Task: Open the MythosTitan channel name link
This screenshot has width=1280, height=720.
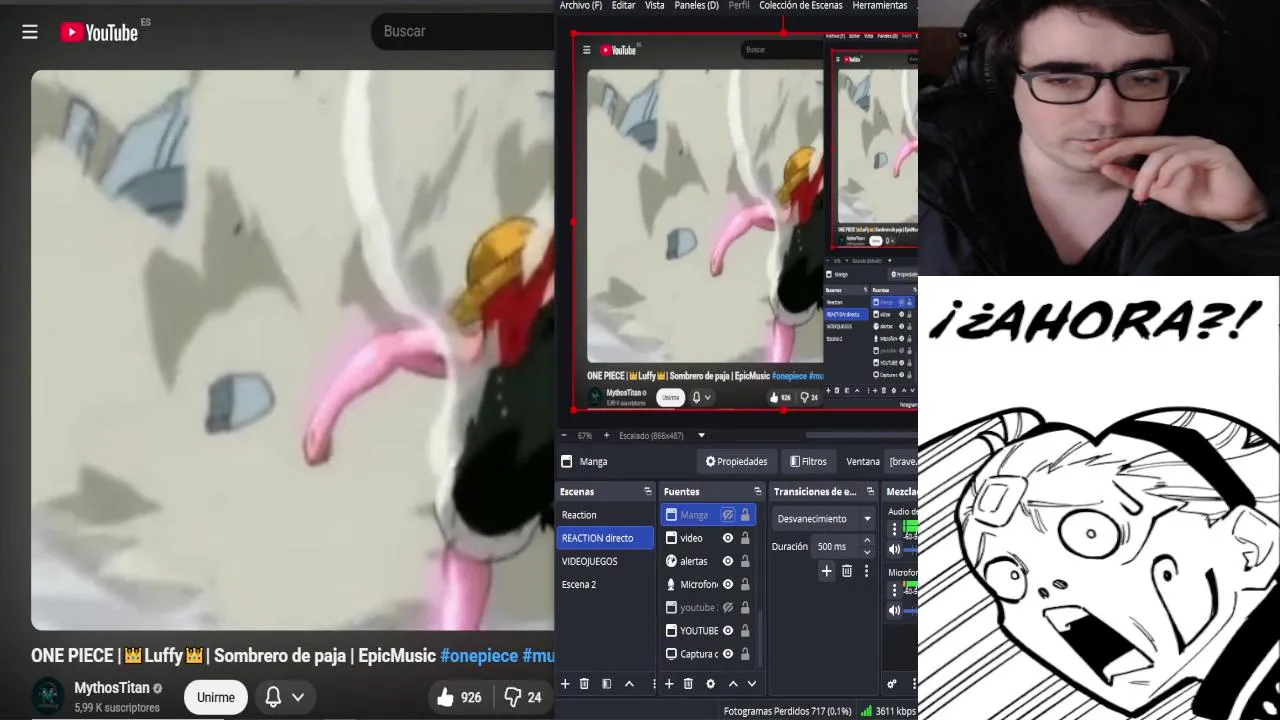Action: coord(112,688)
